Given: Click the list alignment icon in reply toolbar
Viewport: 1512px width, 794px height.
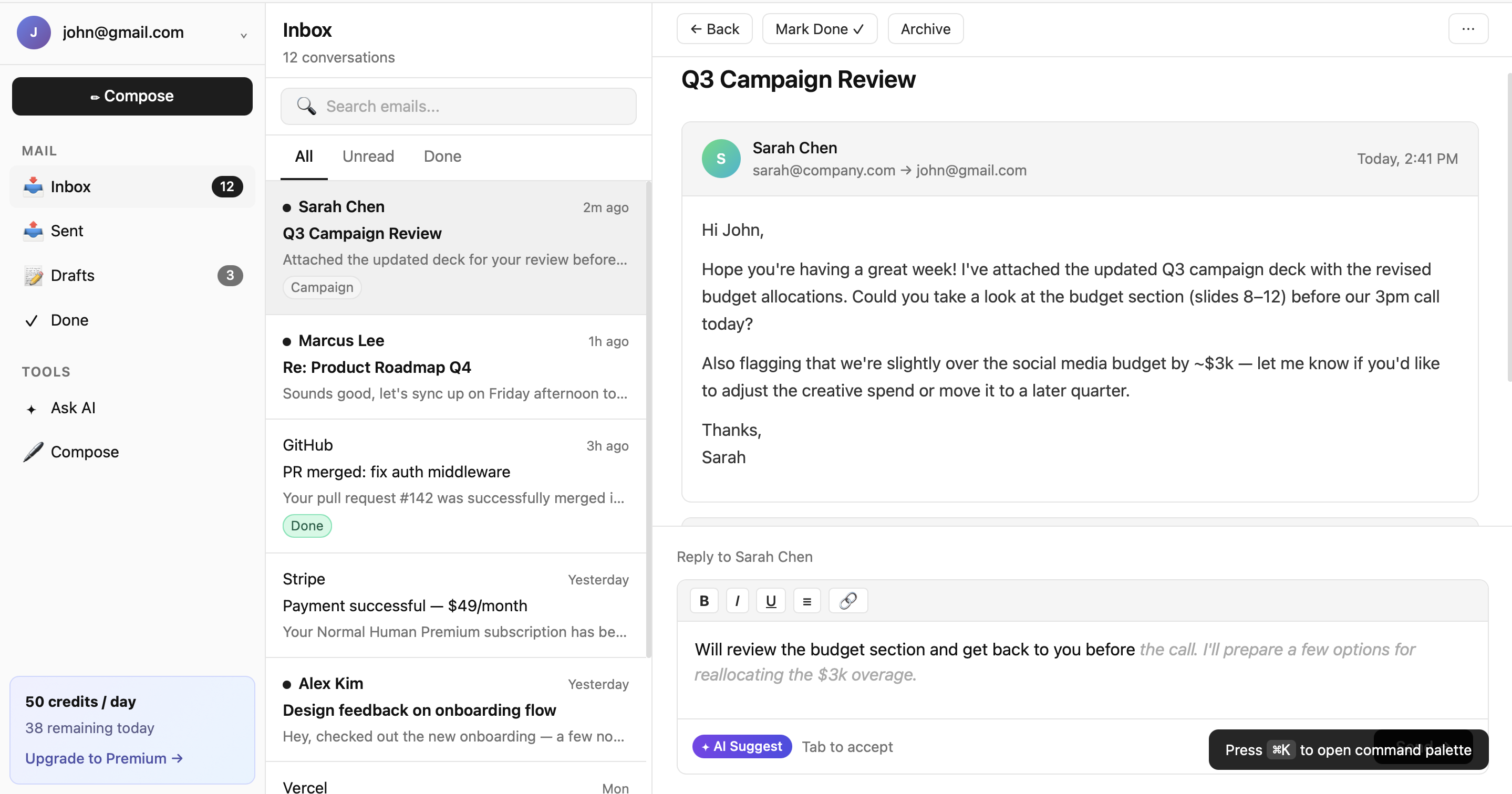Looking at the screenshot, I should pyautogui.click(x=807, y=600).
